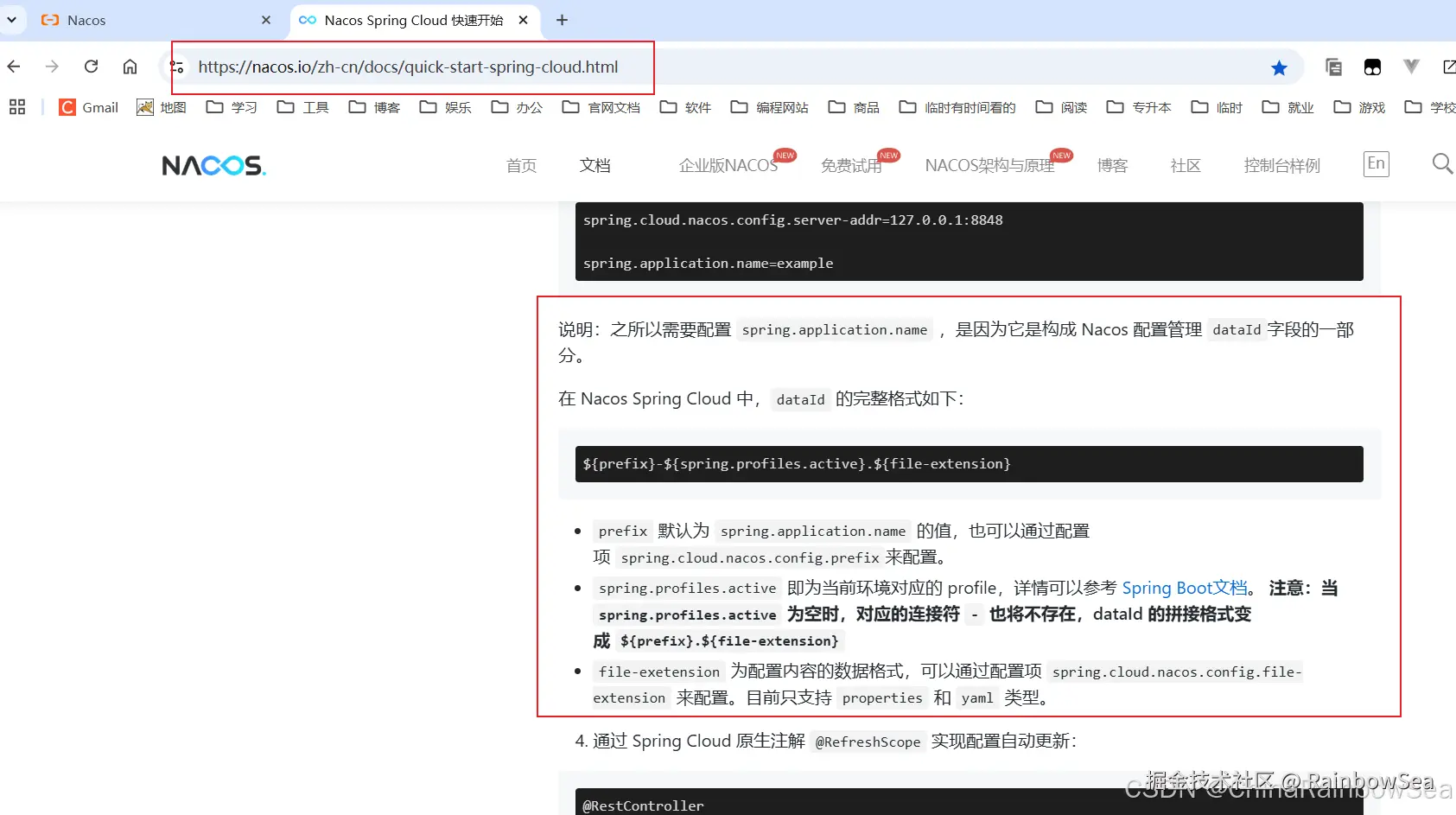Click the browser Back arrow
1456x815 pixels.
tap(14, 67)
